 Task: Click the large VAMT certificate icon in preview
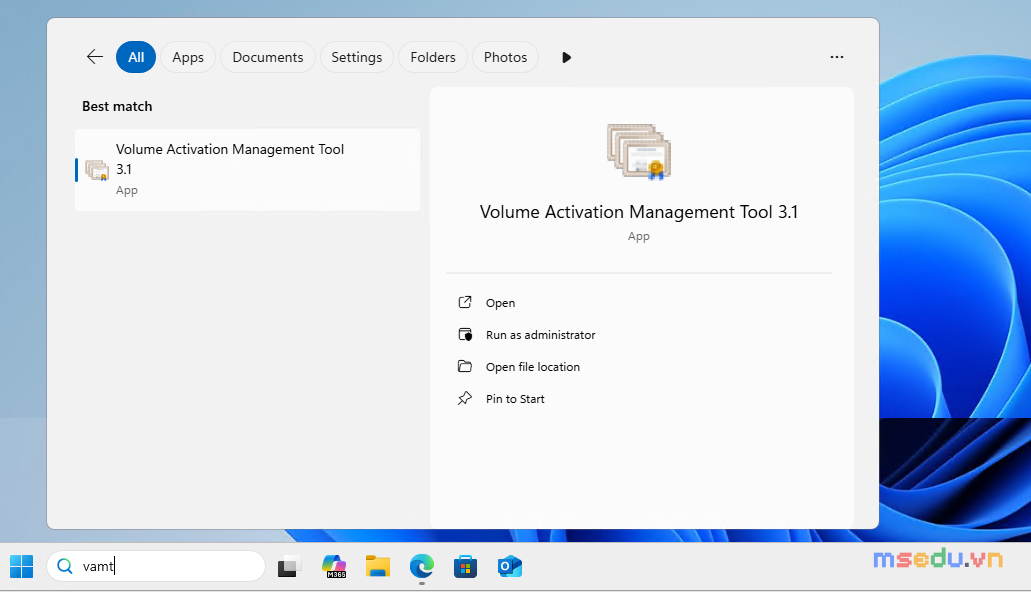pyautogui.click(x=638, y=152)
